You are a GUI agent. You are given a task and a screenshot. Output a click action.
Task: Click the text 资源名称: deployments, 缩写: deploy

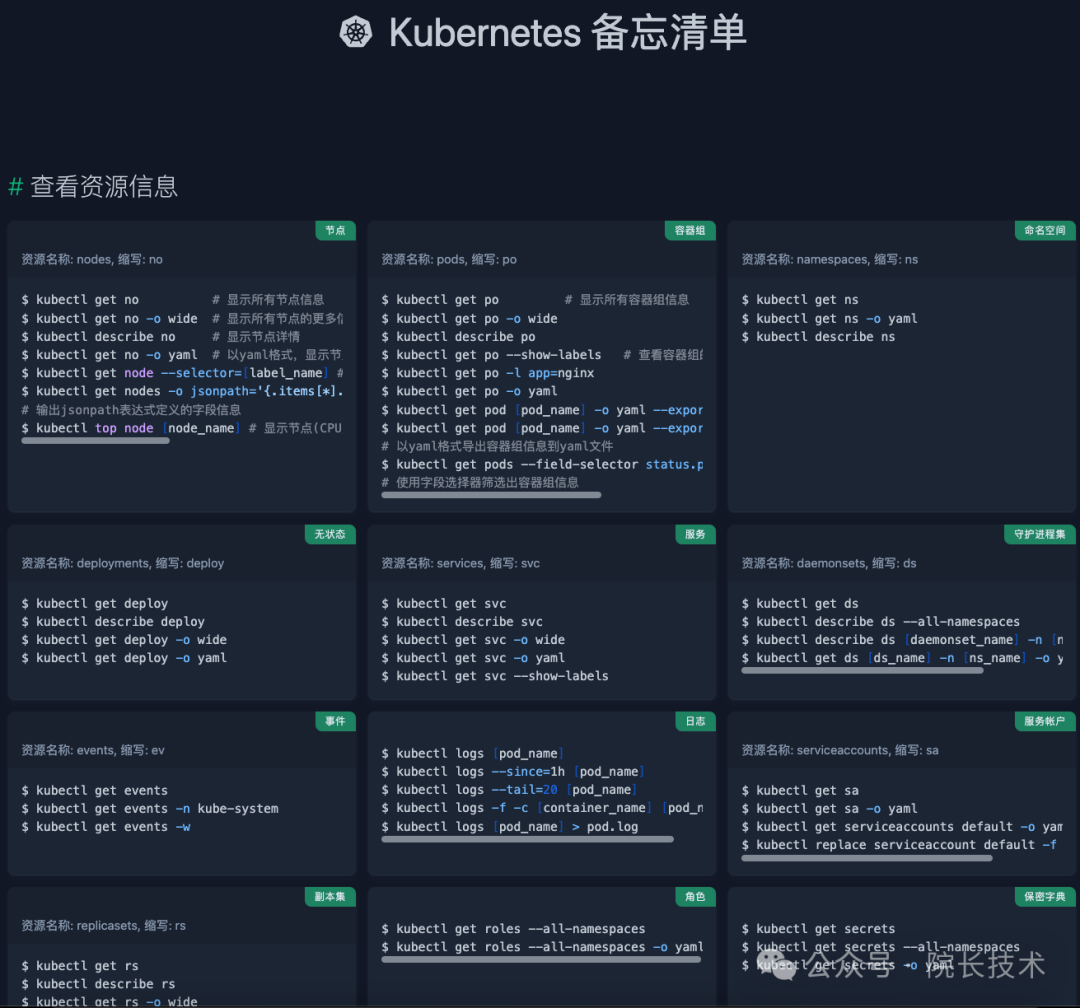pos(123,564)
